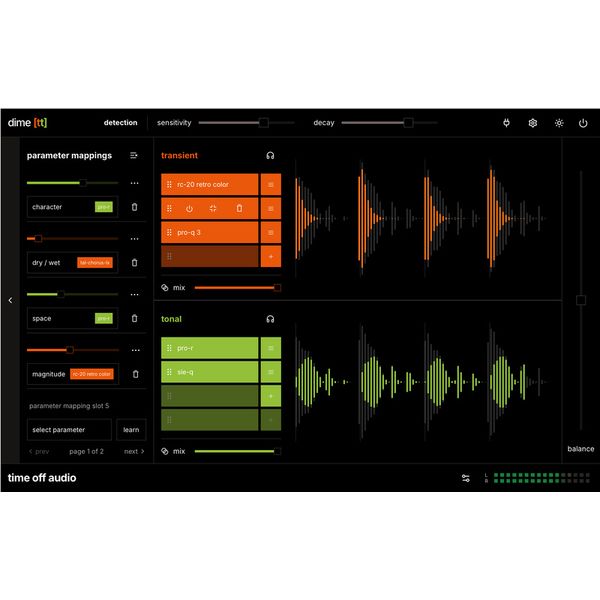Open the mixer settings icon in footer
The height and width of the screenshot is (600, 600).
pyautogui.click(x=465, y=478)
